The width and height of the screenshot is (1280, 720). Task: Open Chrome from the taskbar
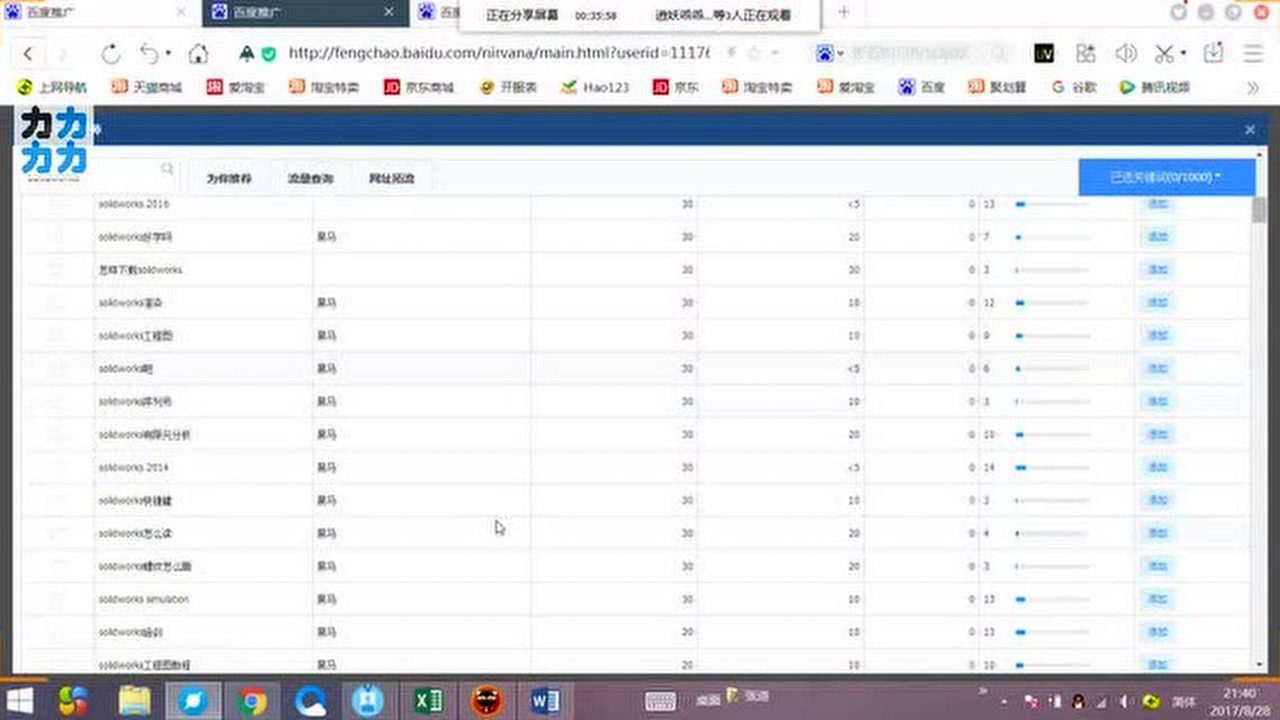tap(252, 701)
